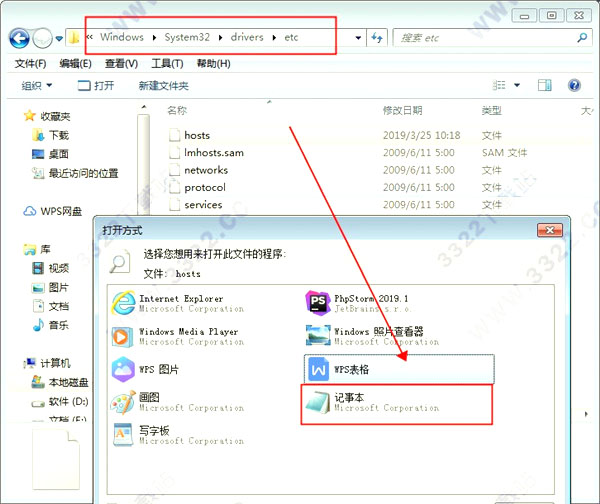Click 新建文件夹 in the toolbar

163,85
